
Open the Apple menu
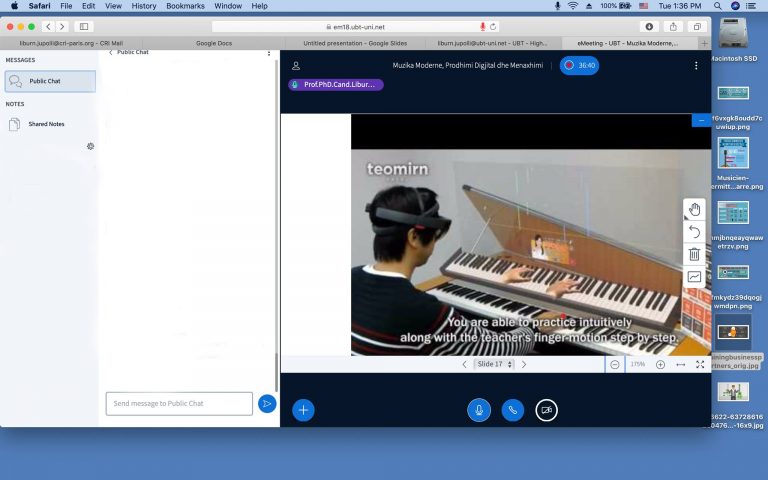(14, 6)
